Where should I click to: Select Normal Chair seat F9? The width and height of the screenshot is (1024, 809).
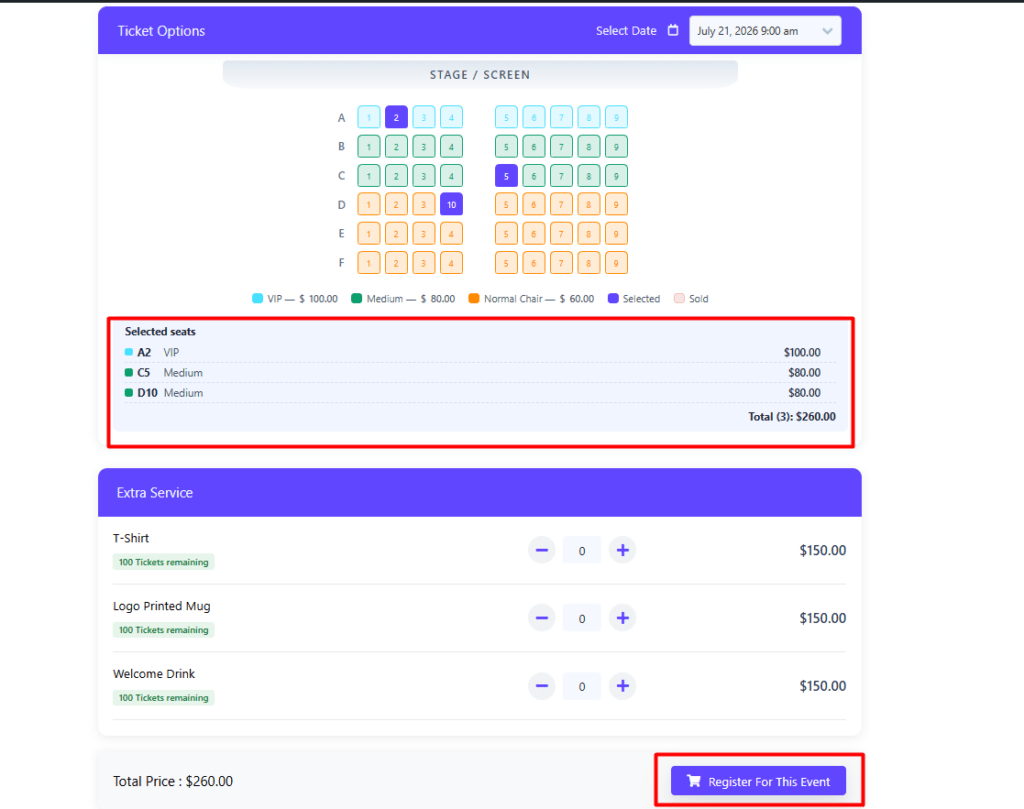pyautogui.click(x=616, y=262)
